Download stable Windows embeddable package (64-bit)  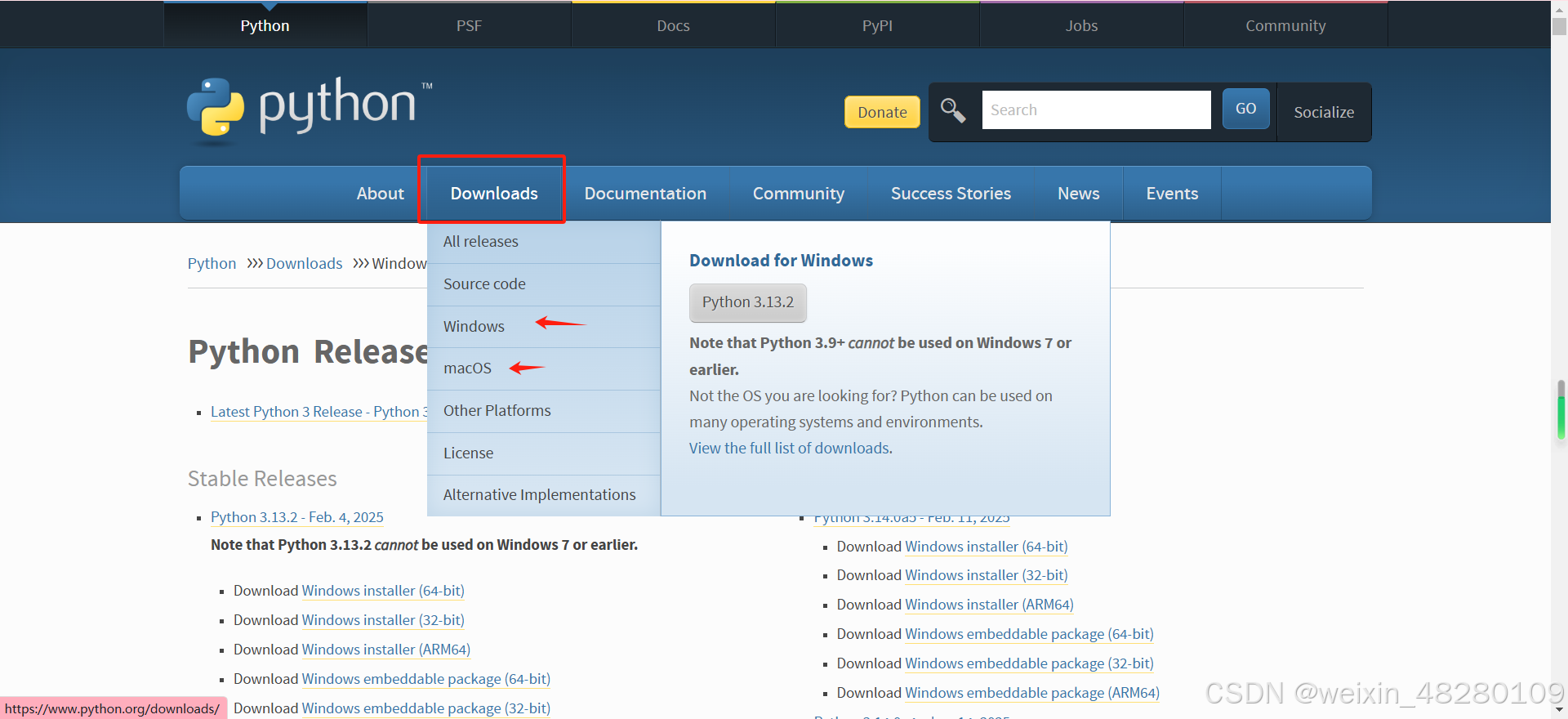[426, 679]
